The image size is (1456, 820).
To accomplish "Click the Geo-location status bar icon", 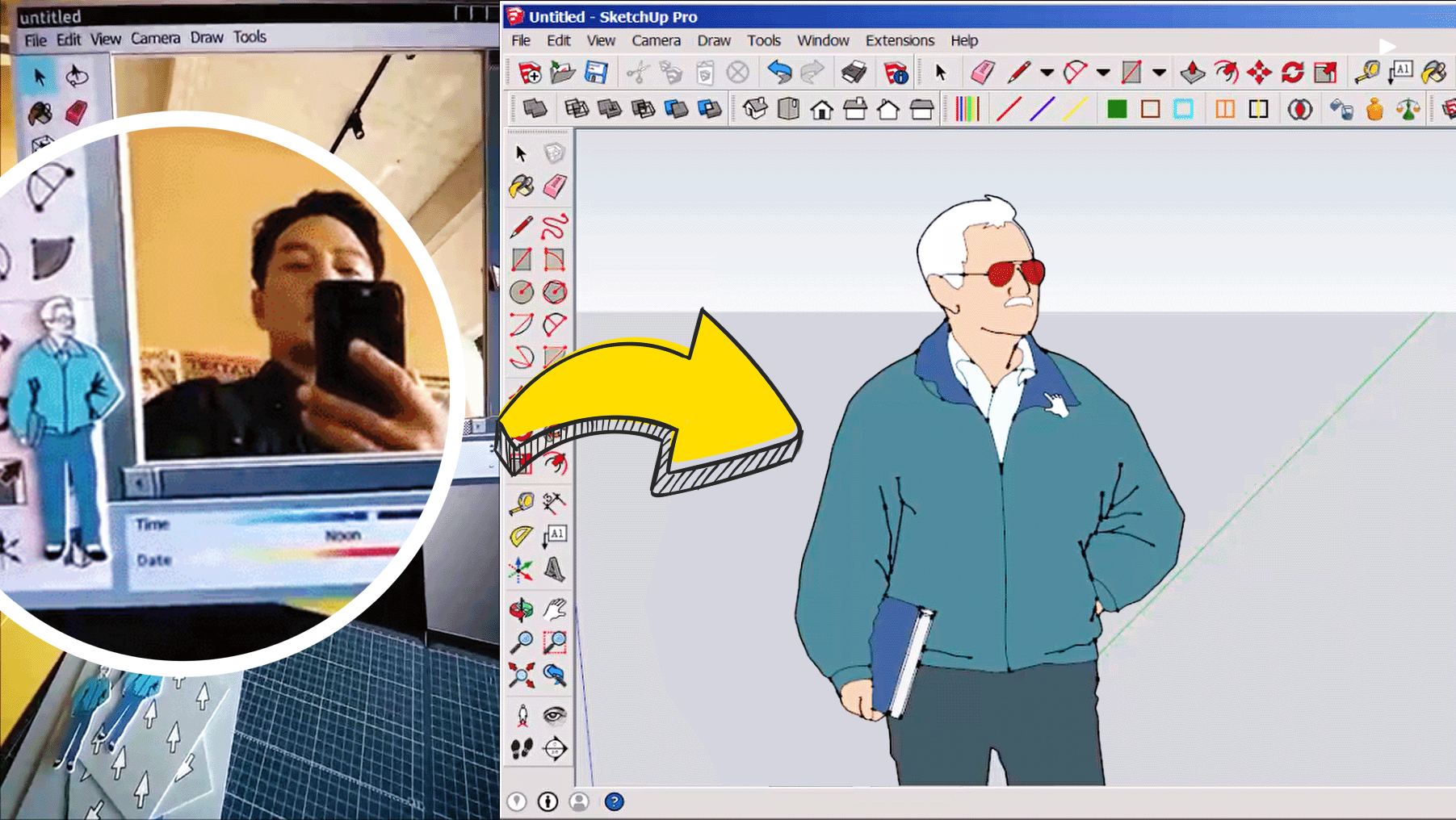I will [517, 801].
